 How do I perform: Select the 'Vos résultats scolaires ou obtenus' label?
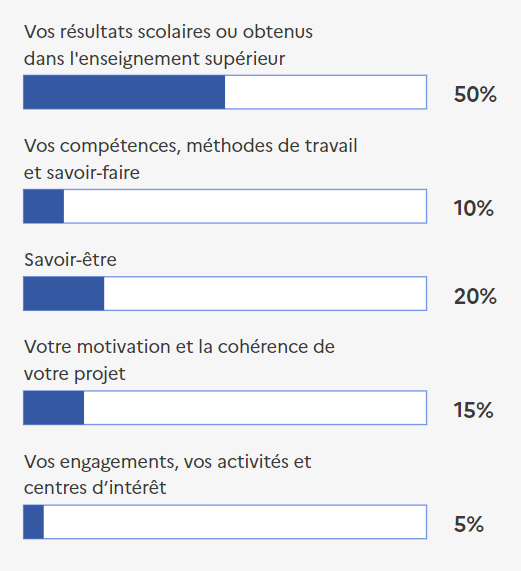pyautogui.click(x=169, y=32)
